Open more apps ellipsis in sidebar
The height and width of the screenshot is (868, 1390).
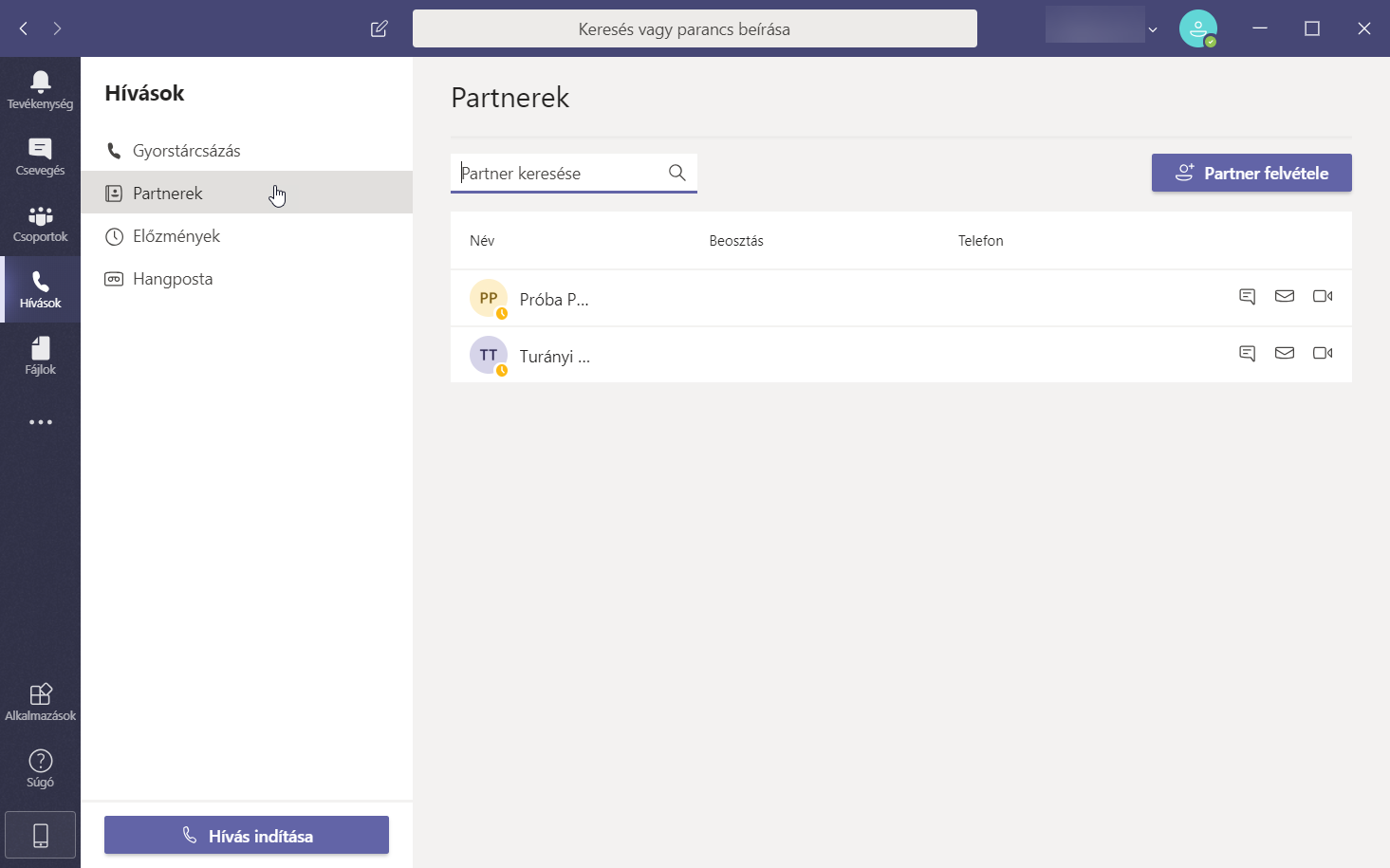click(x=40, y=422)
